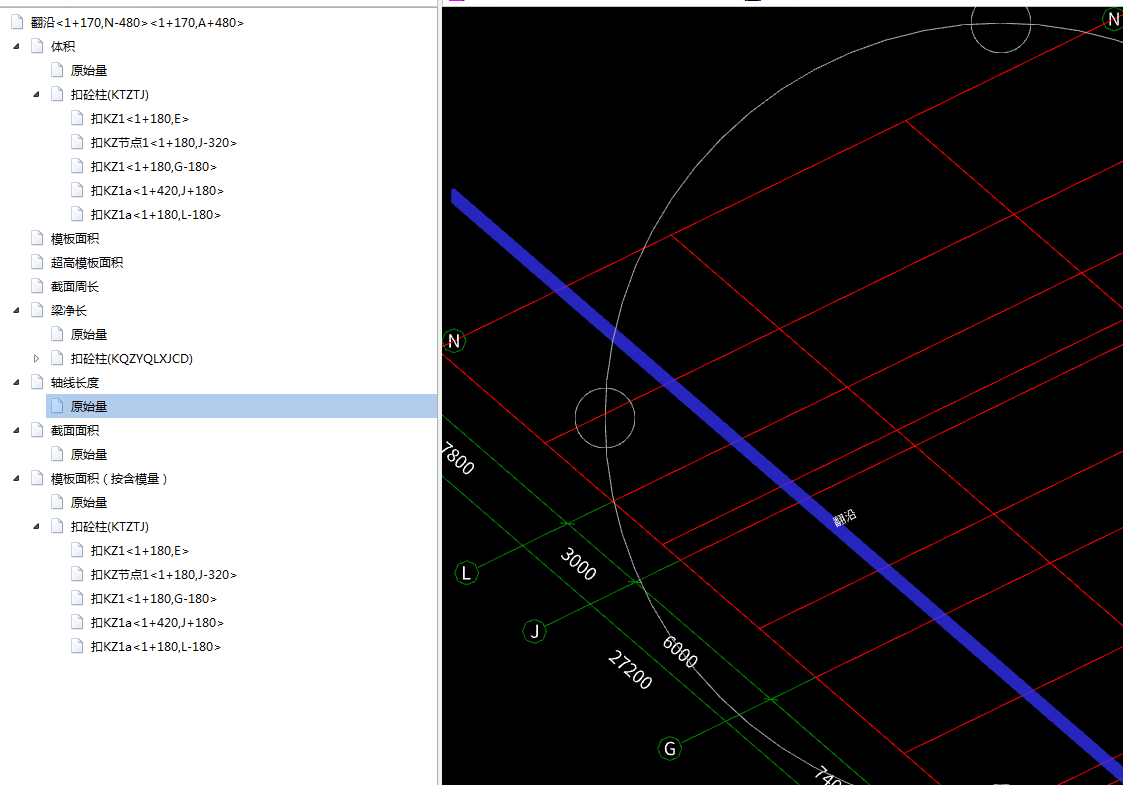Viewport: 1123px width, 785px height.
Task: Select the 超高模板面积 row
Action: pos(87,263)
